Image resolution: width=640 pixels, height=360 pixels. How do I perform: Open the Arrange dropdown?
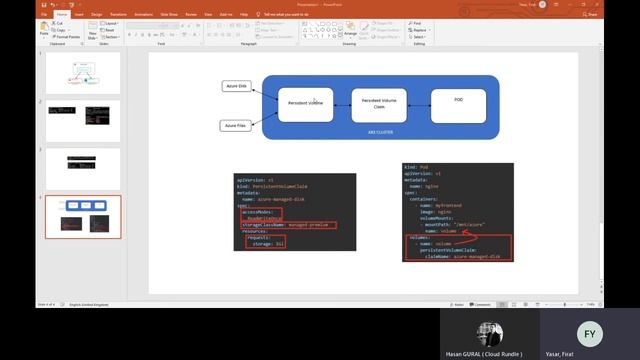[350, 30]
